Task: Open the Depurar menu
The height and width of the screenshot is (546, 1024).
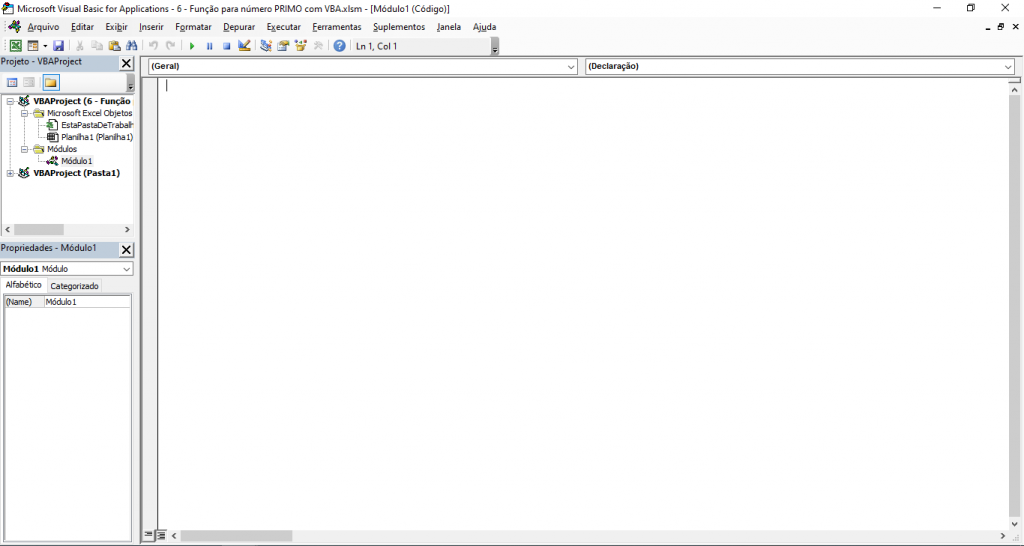Action: (x=239, y=27)
